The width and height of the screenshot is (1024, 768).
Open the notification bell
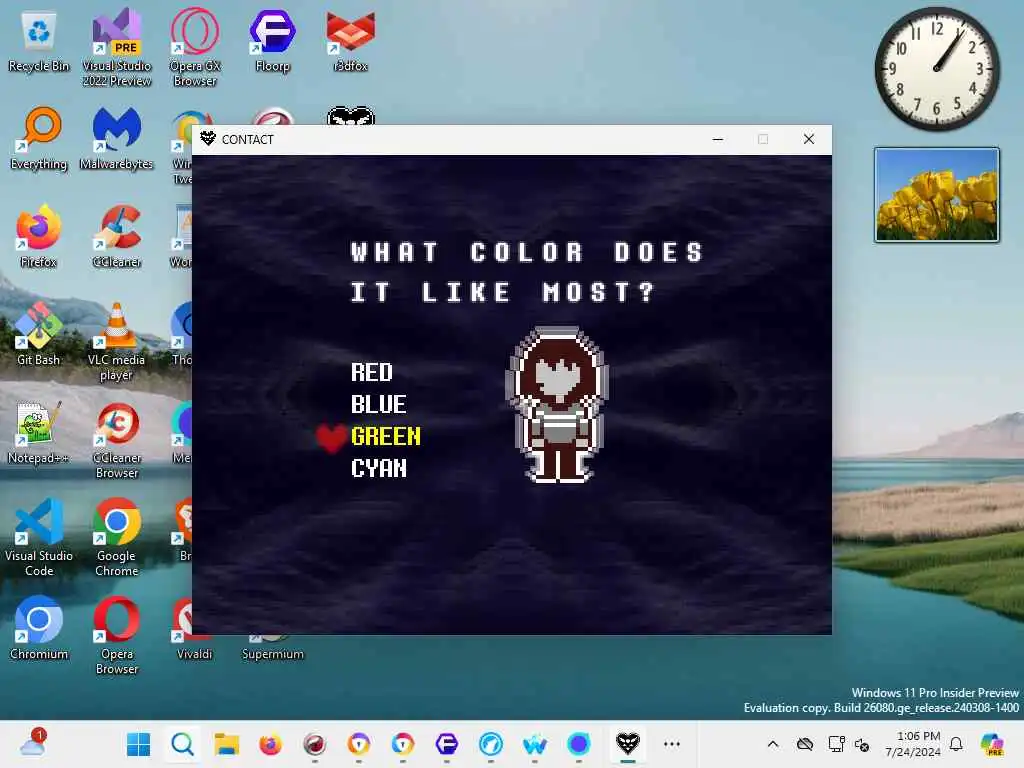pos(955,744)
